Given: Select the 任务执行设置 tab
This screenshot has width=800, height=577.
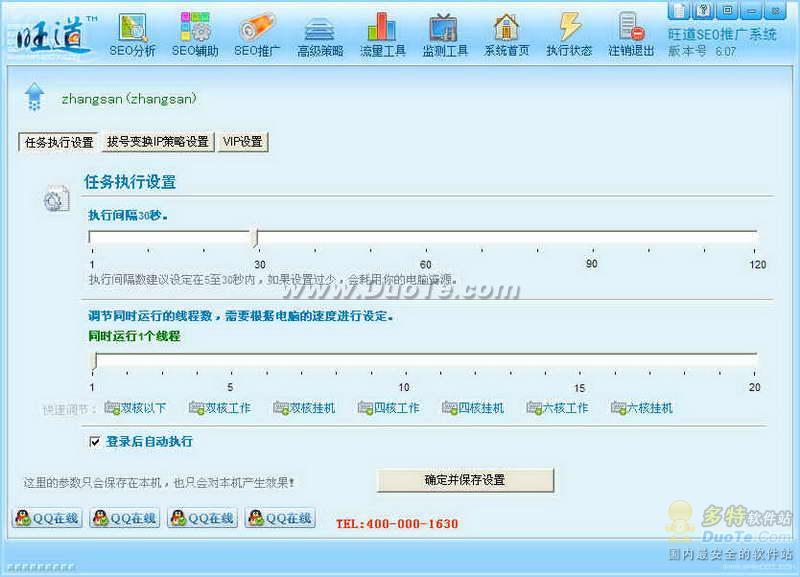Looking at the screenshot, I should pyautogui.click(x=58, y=142).
